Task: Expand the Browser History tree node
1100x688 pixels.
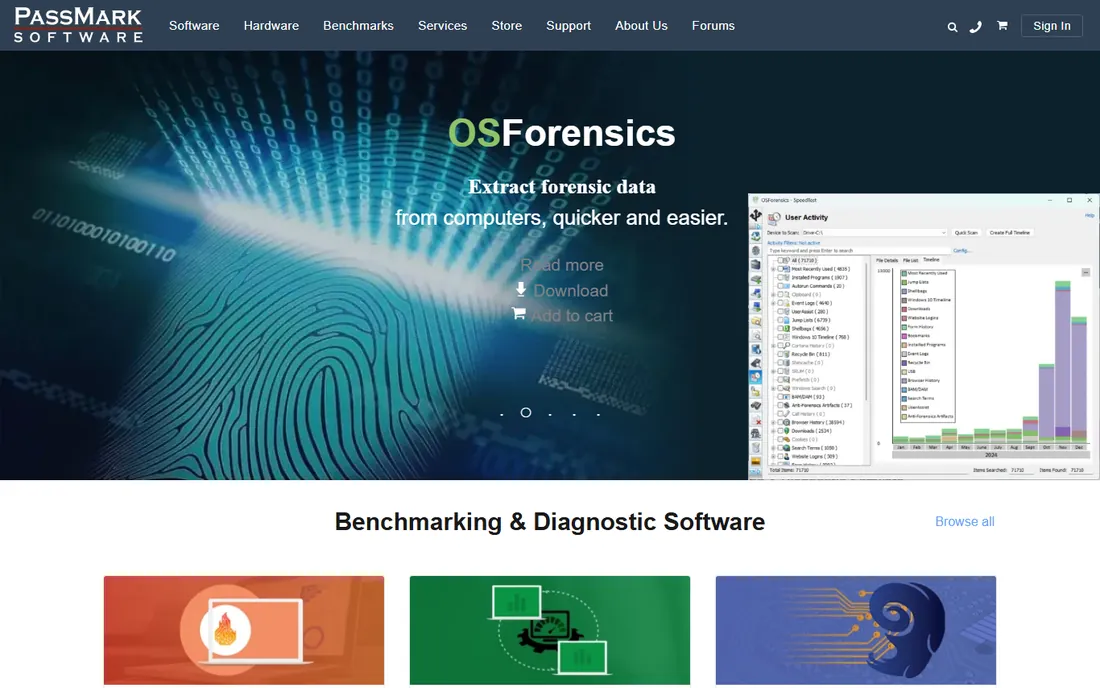Action: [773, 422]
